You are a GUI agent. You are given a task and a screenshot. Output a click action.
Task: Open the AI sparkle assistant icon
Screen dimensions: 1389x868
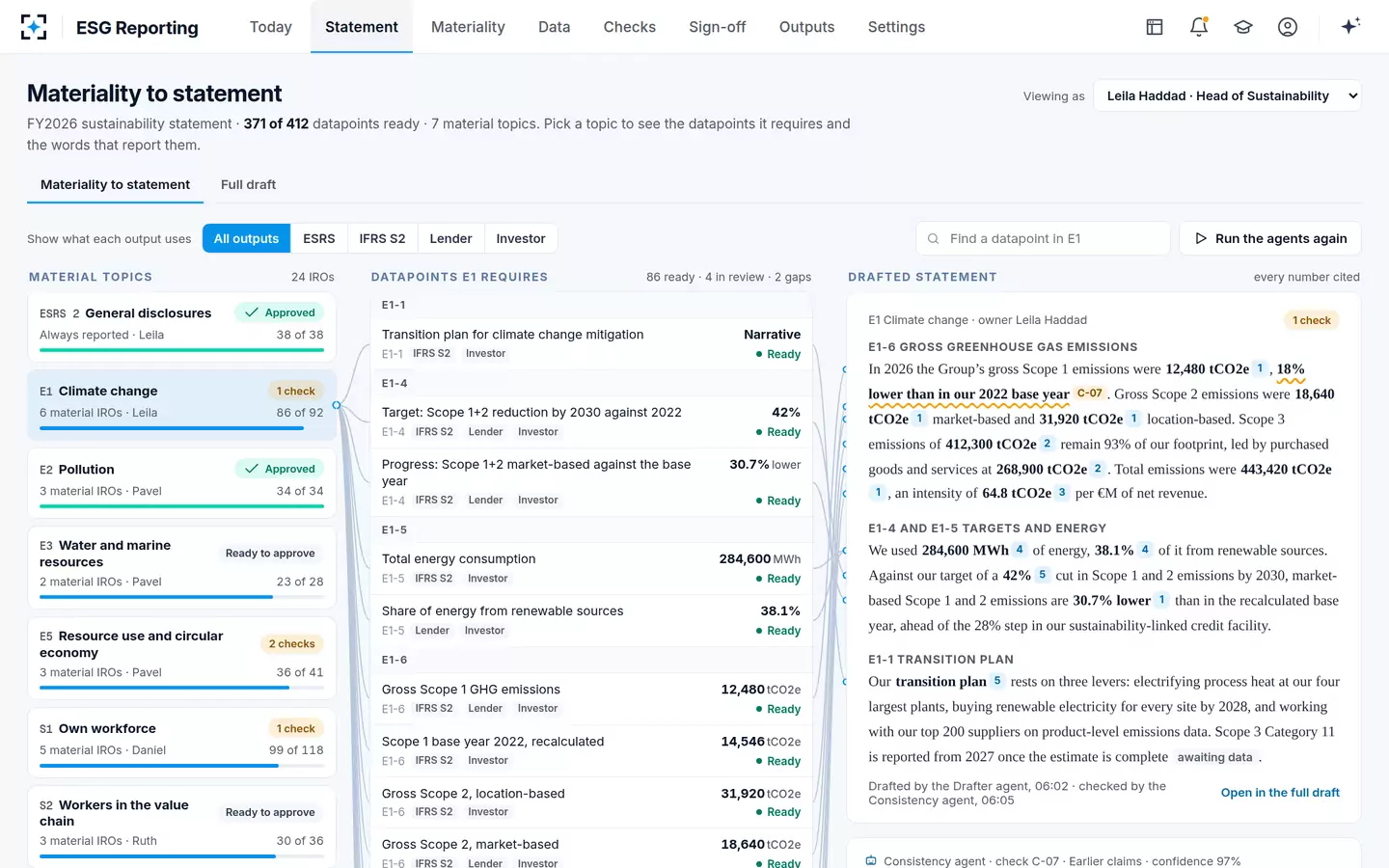(1350, 26)
